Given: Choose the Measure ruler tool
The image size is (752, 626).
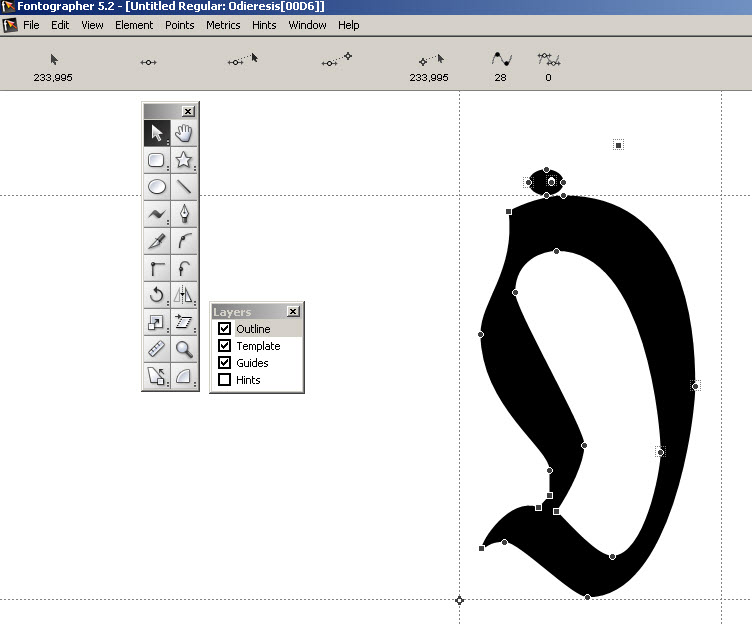Looking at the screenshot, I should pos(157,349).
